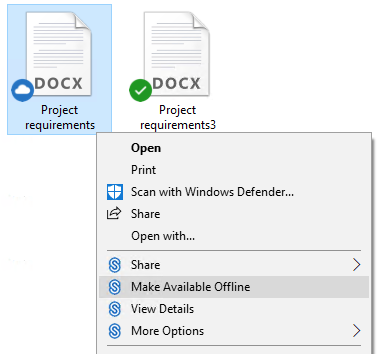Click the ShareFile icon beside Share submenu
The image size is (391, 364).
[115, 265]
